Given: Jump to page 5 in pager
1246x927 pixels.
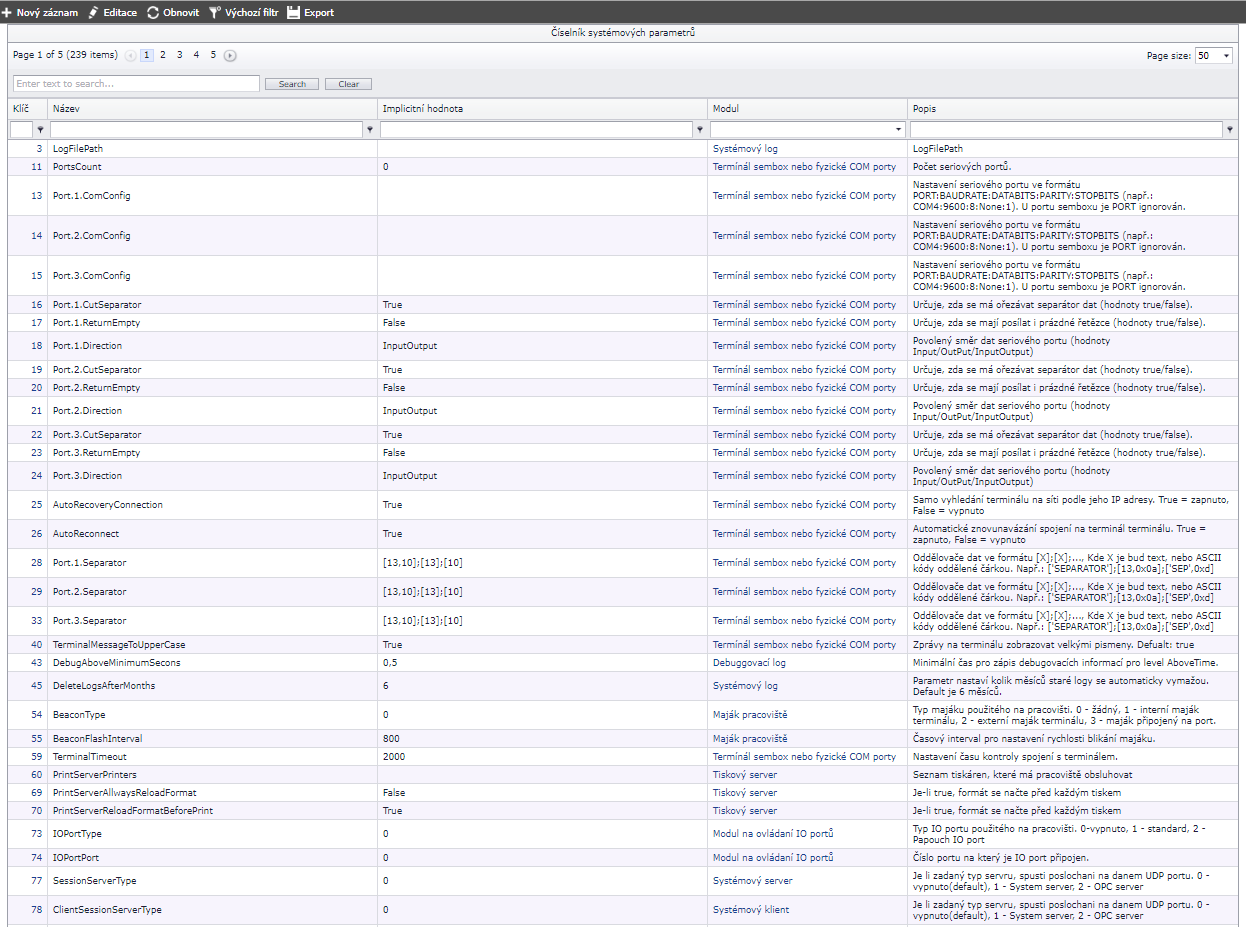Looking at the screenshot, I should point(213,55).
